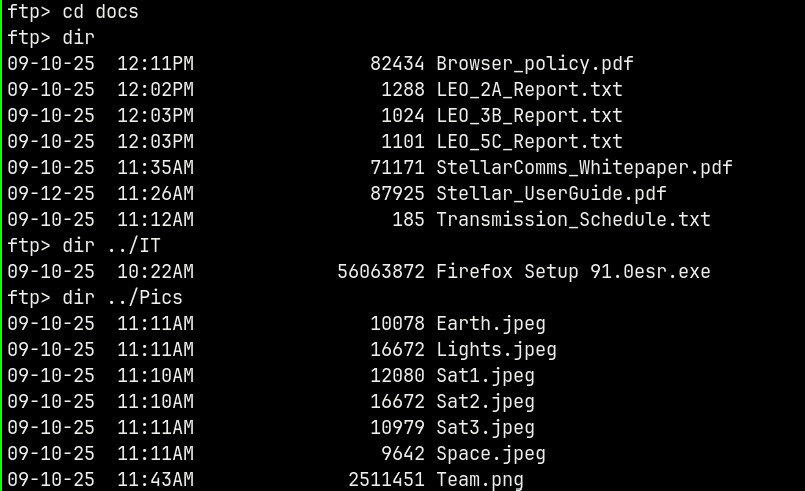Click the Sat1.jpeg file name
Image resolution: width=805 pixels, height=491 pixels.
tap(485, 376)
